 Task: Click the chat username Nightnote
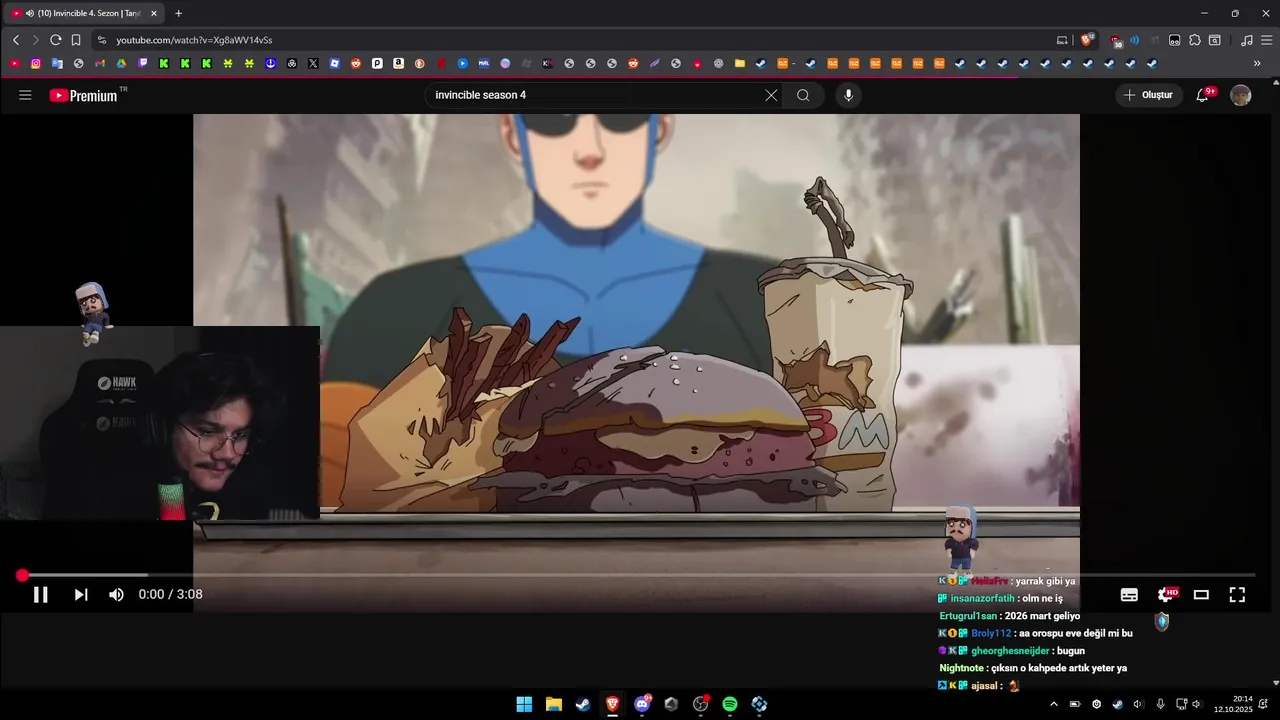[x=962, y=668]
